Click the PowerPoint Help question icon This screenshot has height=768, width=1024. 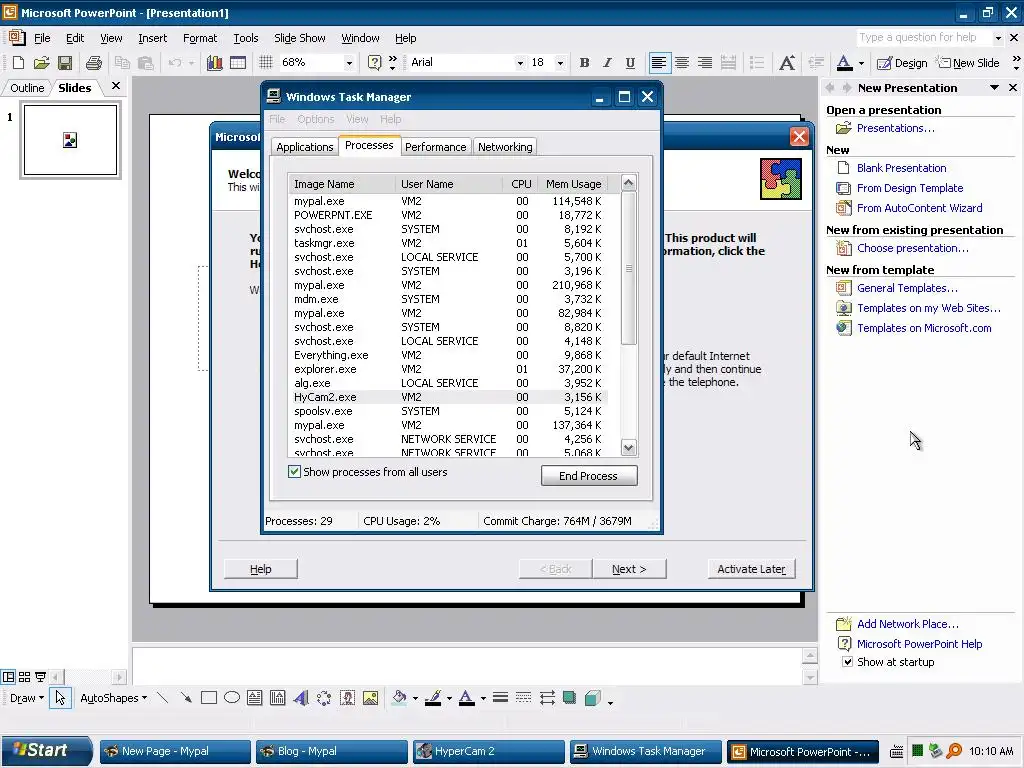point(374,63)
